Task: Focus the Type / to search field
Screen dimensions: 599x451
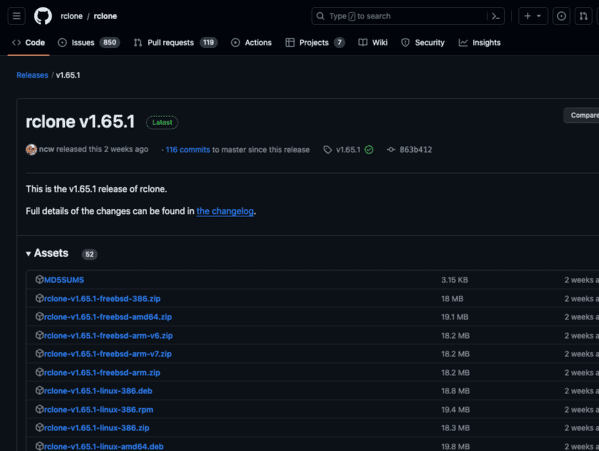Action: [x=408, y=16]
